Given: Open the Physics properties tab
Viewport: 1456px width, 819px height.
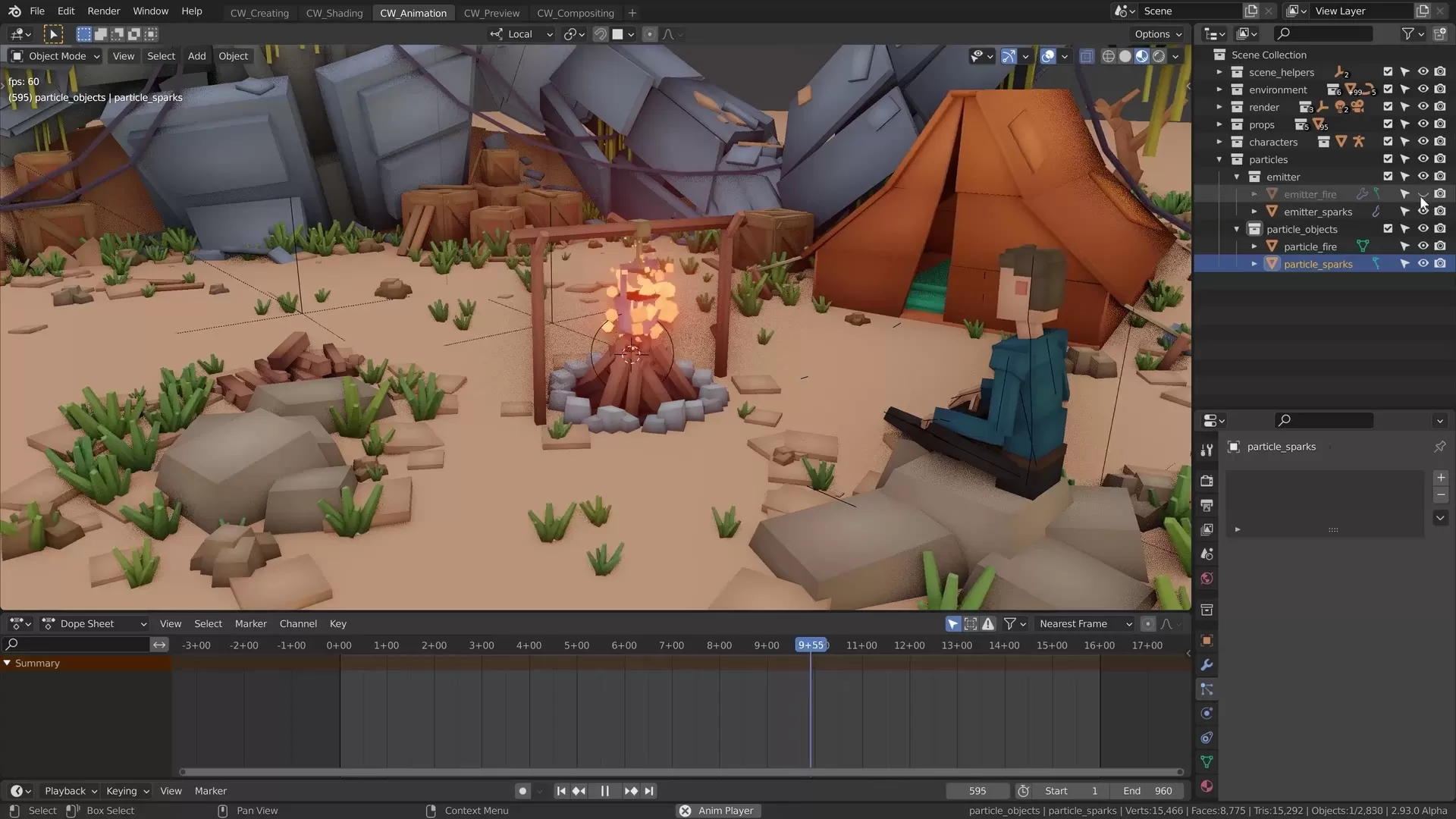Looking at the screenshot, I should (x=1207, y=714).
